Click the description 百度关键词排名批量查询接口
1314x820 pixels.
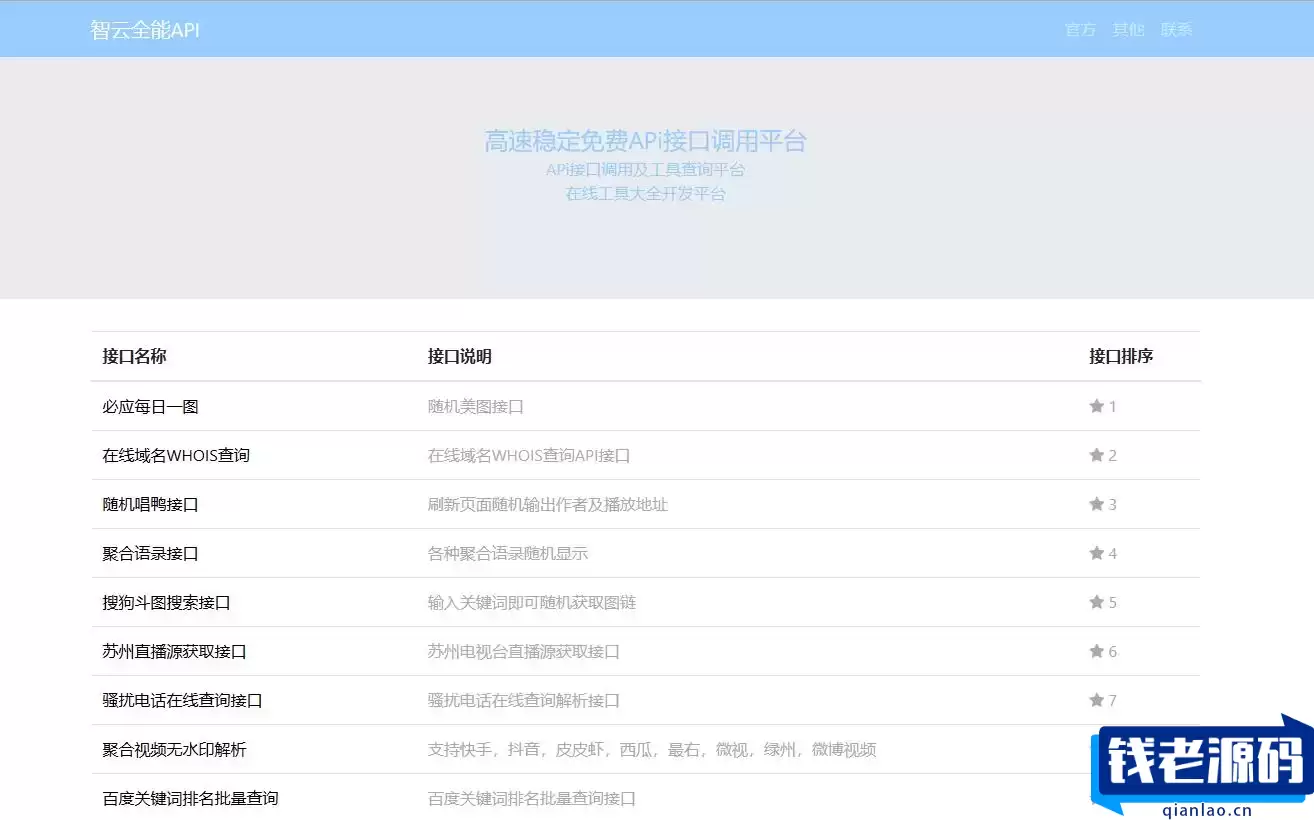[532, 799]
